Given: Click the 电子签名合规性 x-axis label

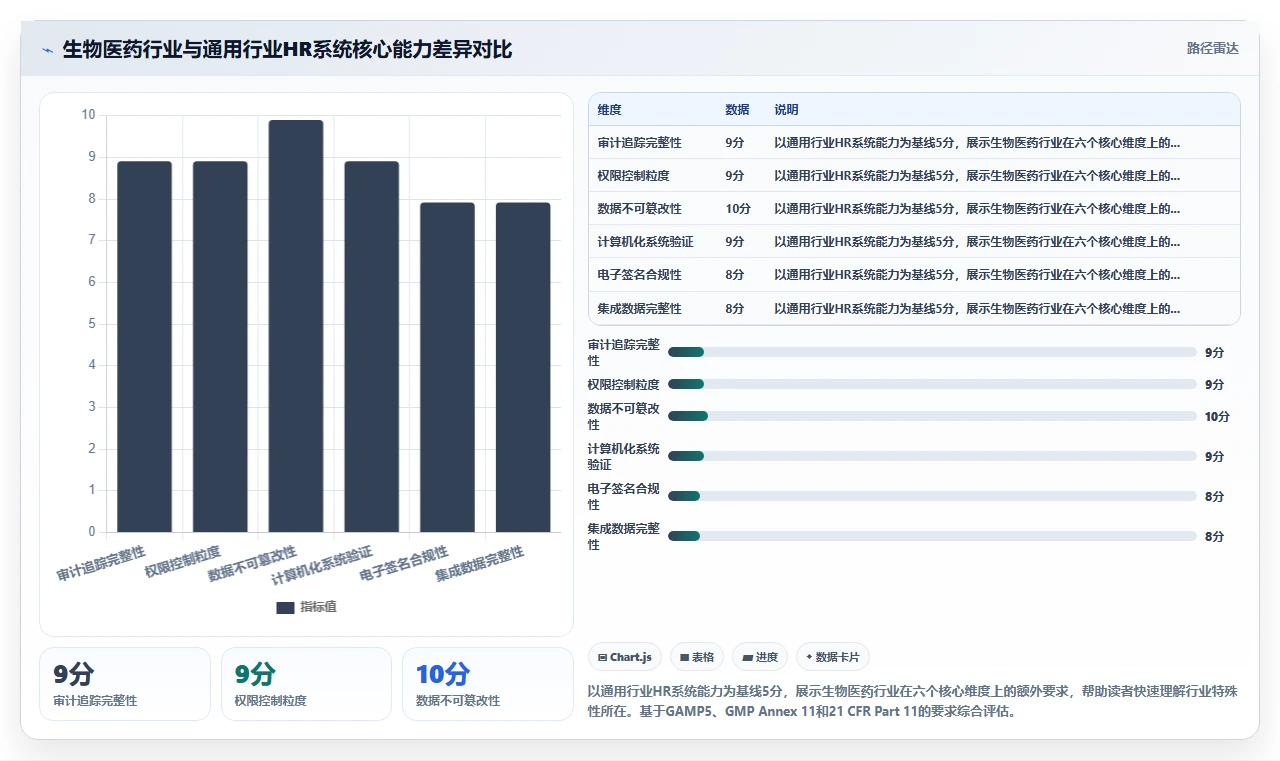Looking at the screenshot, I should click(x=404, y=564).
